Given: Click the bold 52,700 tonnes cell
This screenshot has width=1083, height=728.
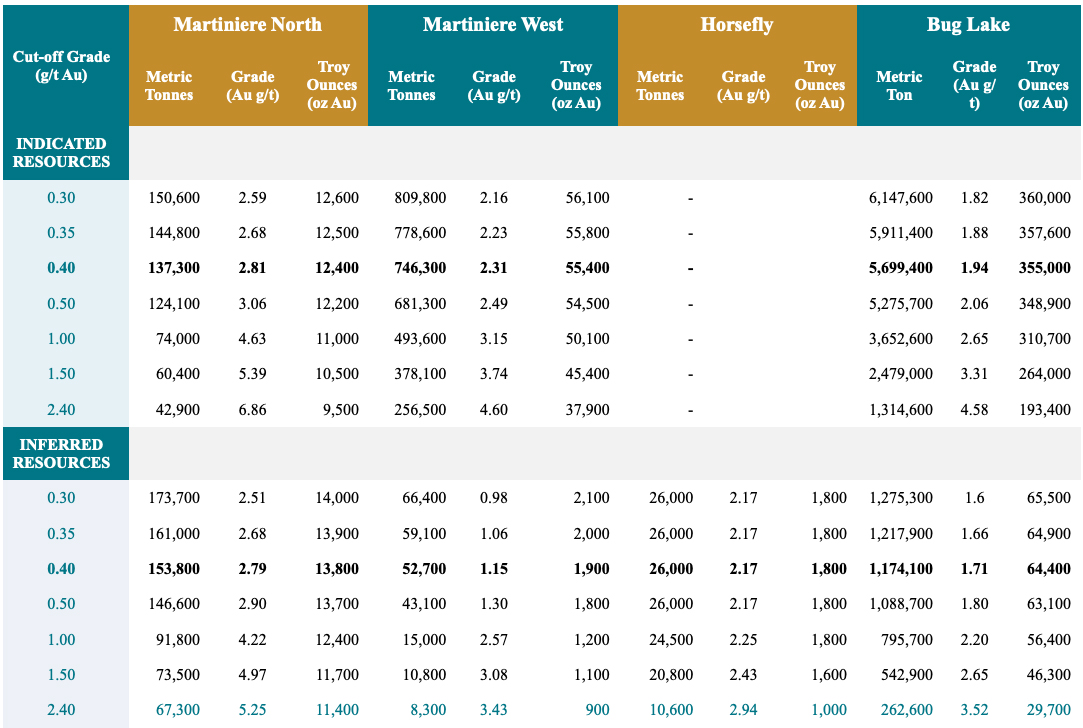Looking at the screenshot, I should [x=424, y=568].
